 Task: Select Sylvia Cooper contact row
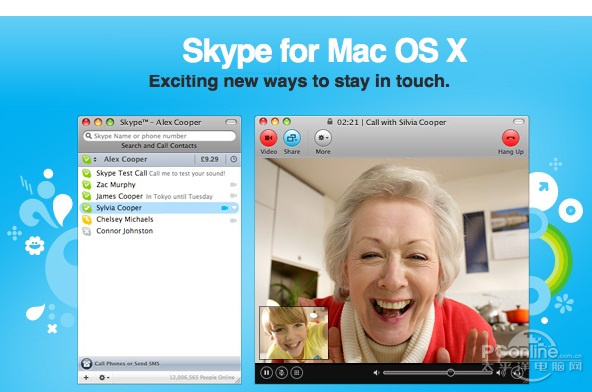click(159, 208)
